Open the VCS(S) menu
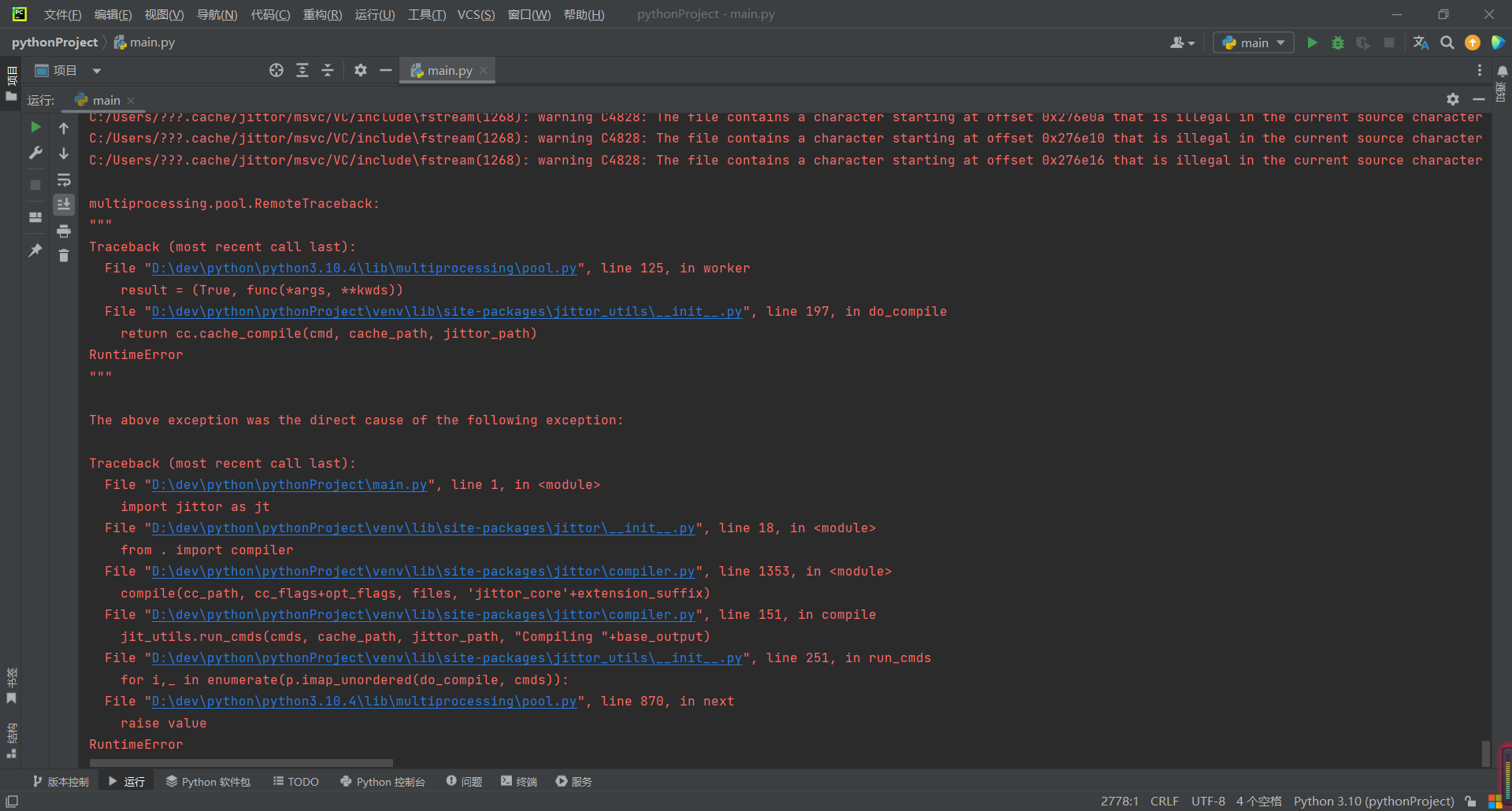Screen dimensions: 1512x811 (476, 14)
